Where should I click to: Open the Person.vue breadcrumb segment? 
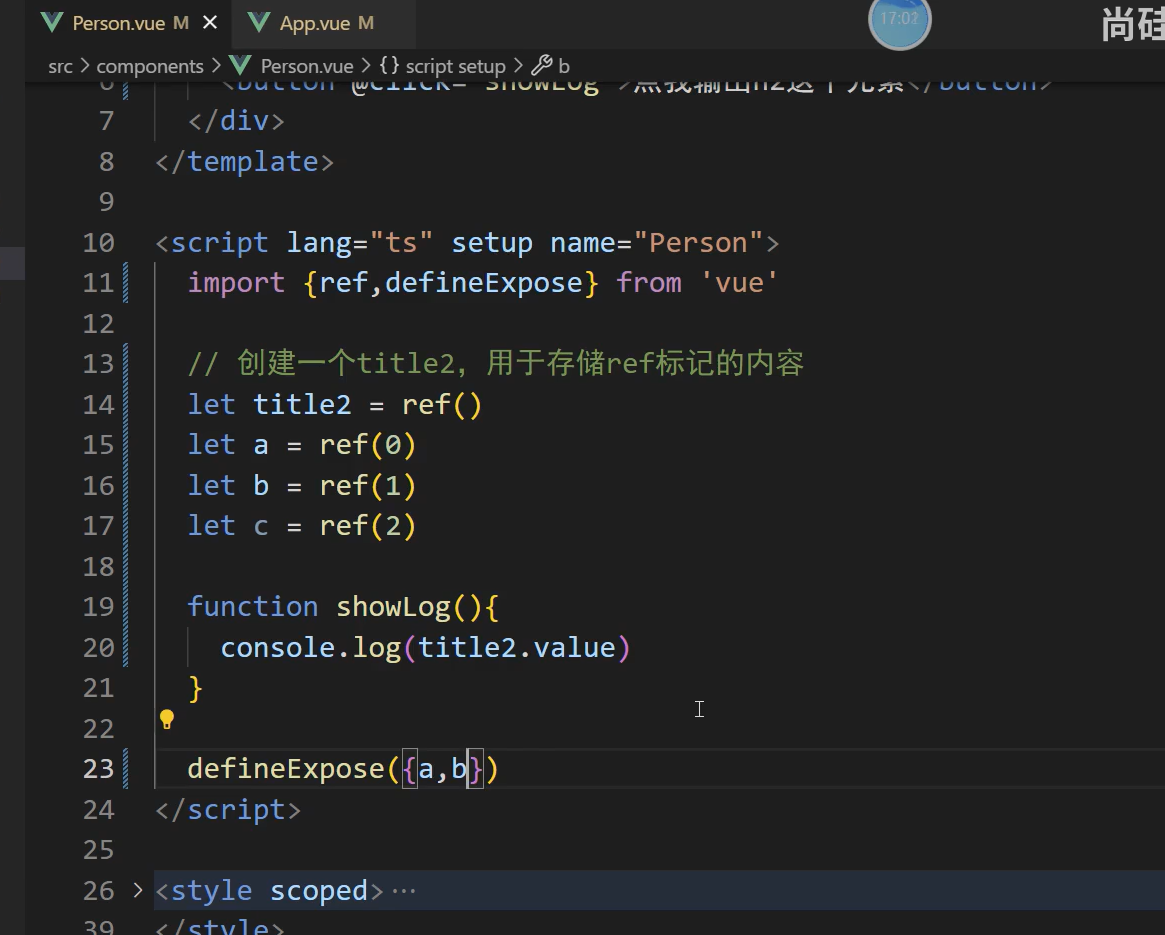point(307,66)
